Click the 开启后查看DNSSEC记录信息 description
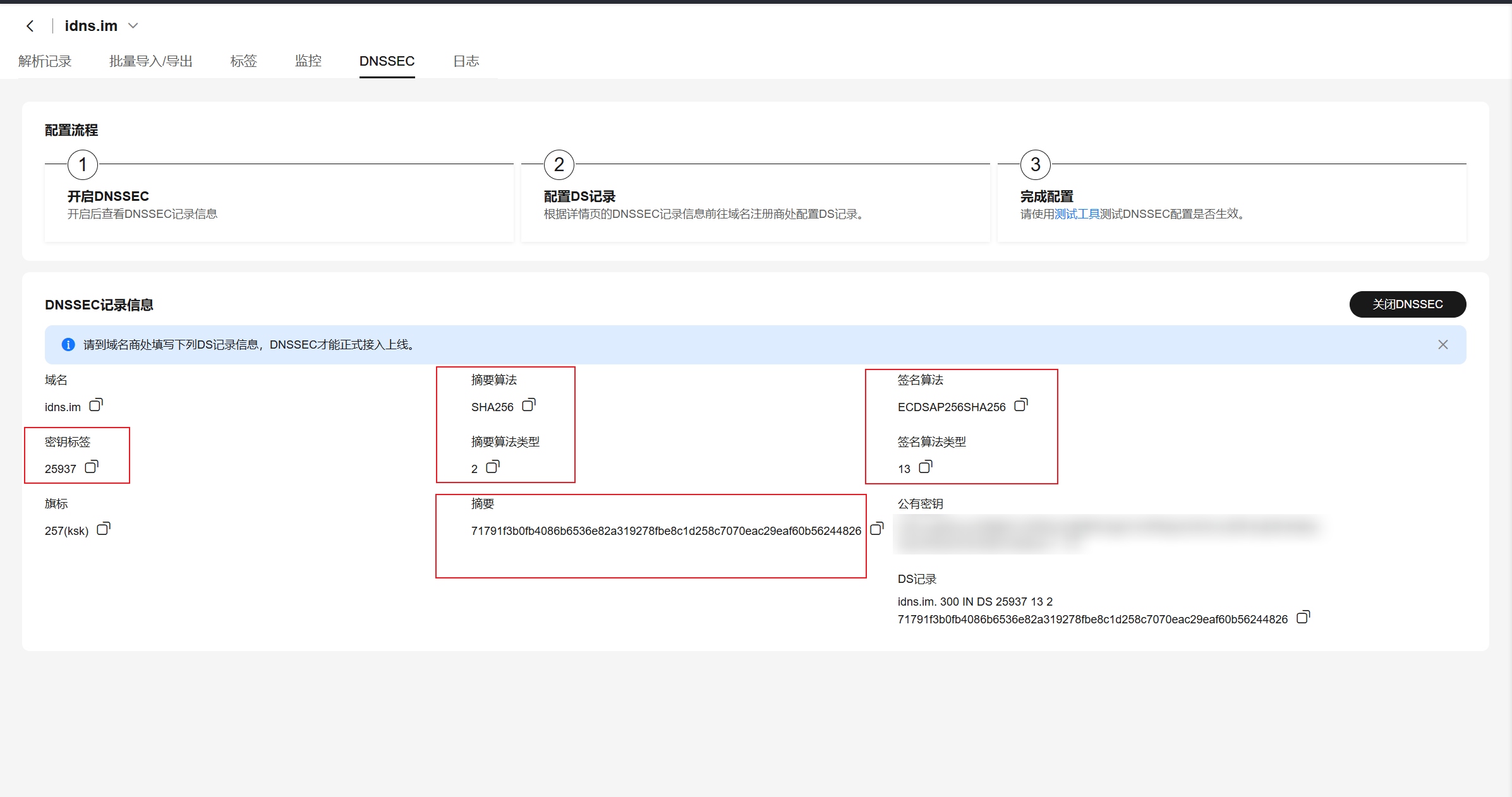Image resolution: width=1512 pixels, height=797 pixels. (x=142, y=214)
